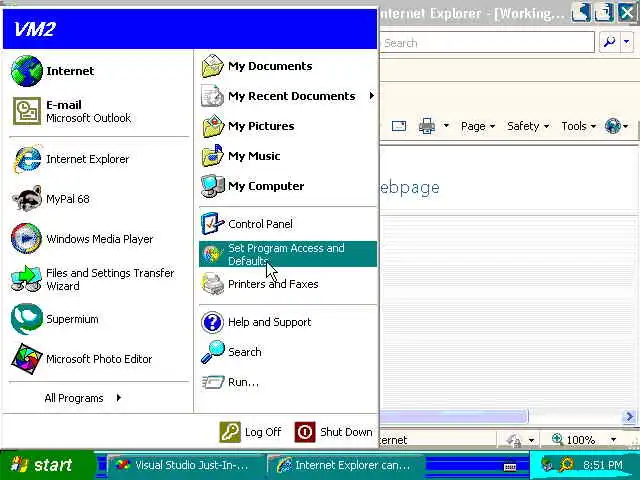
Task: Open the Tools menu in IE
Action: coord(578,126)
